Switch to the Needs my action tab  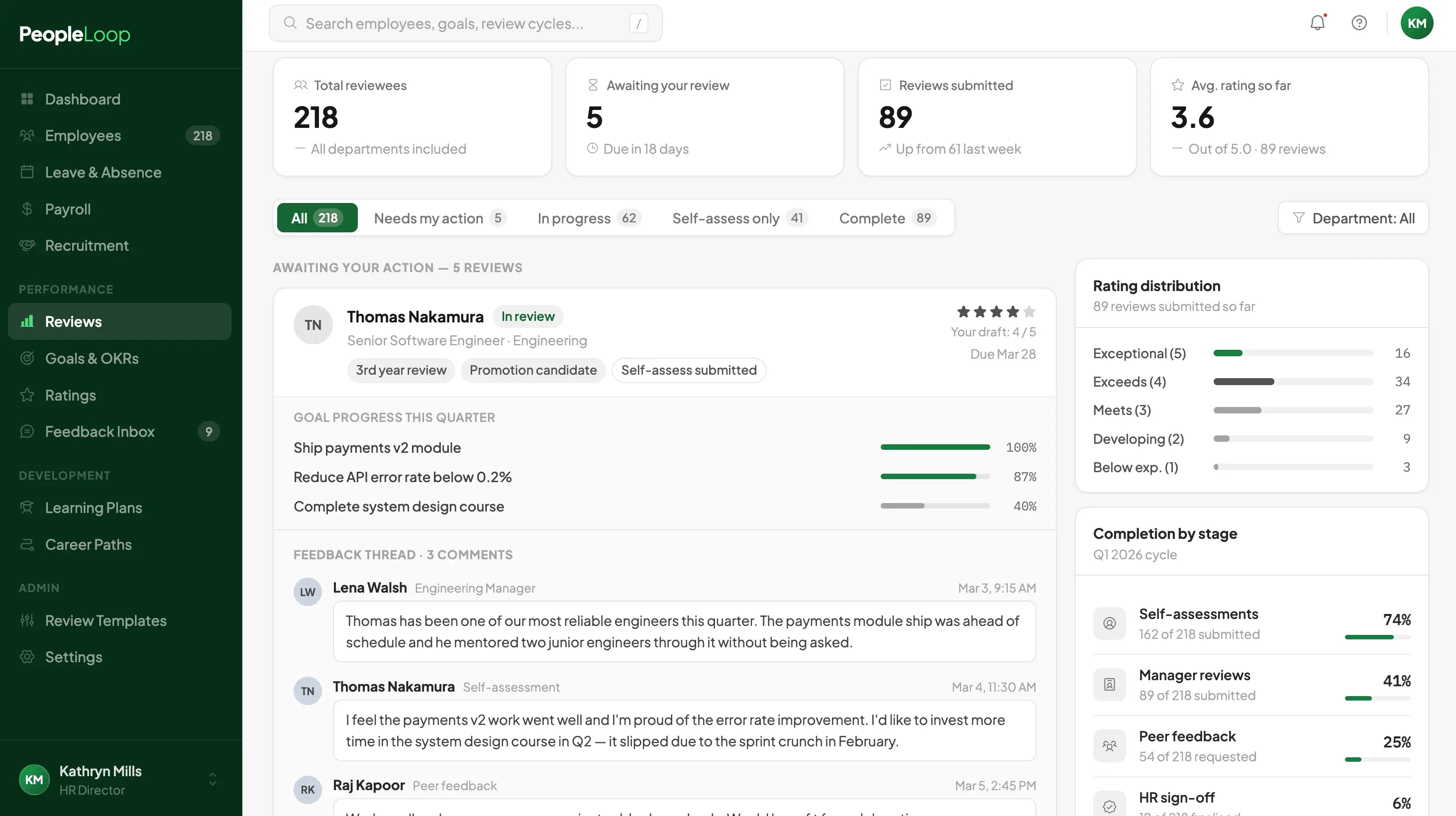pos(440,218)
